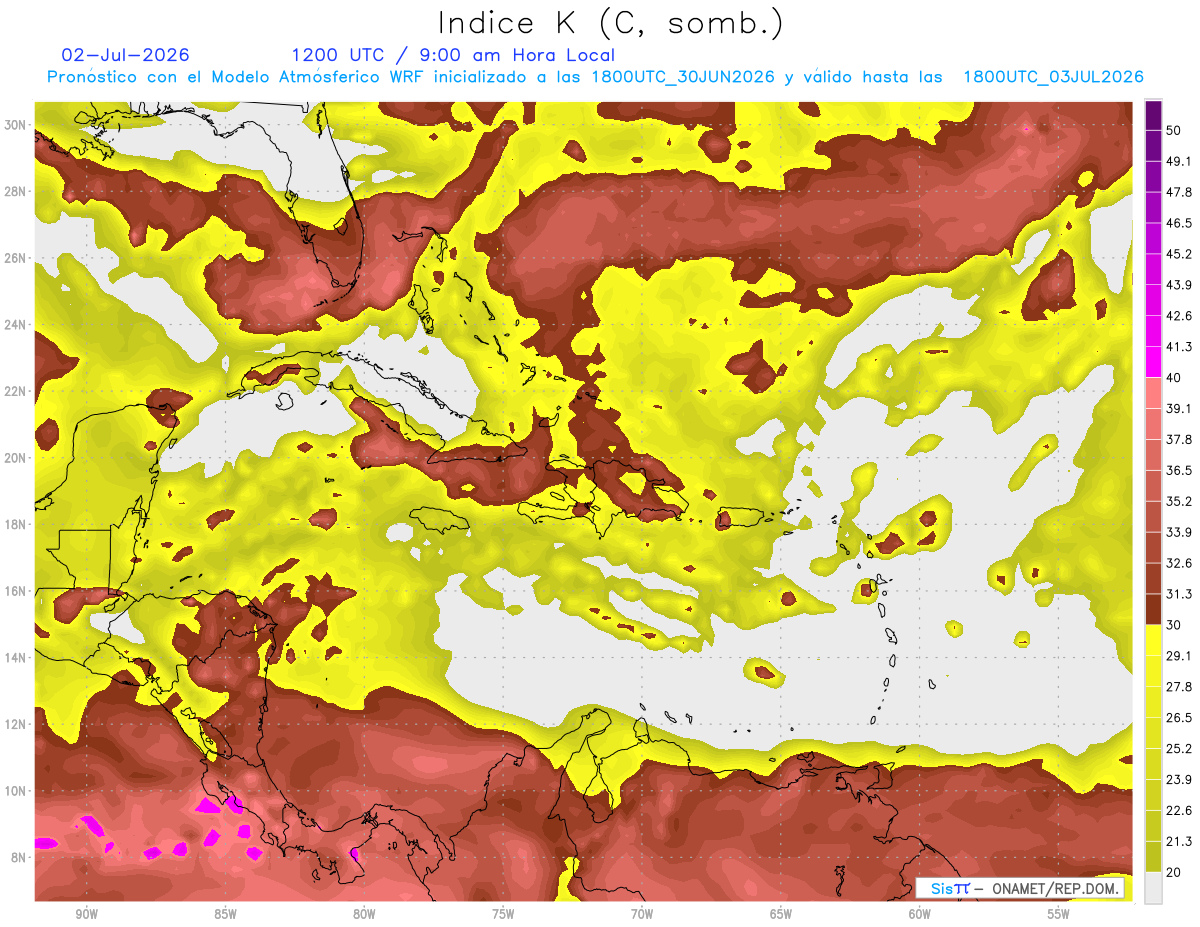Click the colorbar value 41.3
The image size is (1200, 927).
pyautogui.click(x=1179, y=347)
